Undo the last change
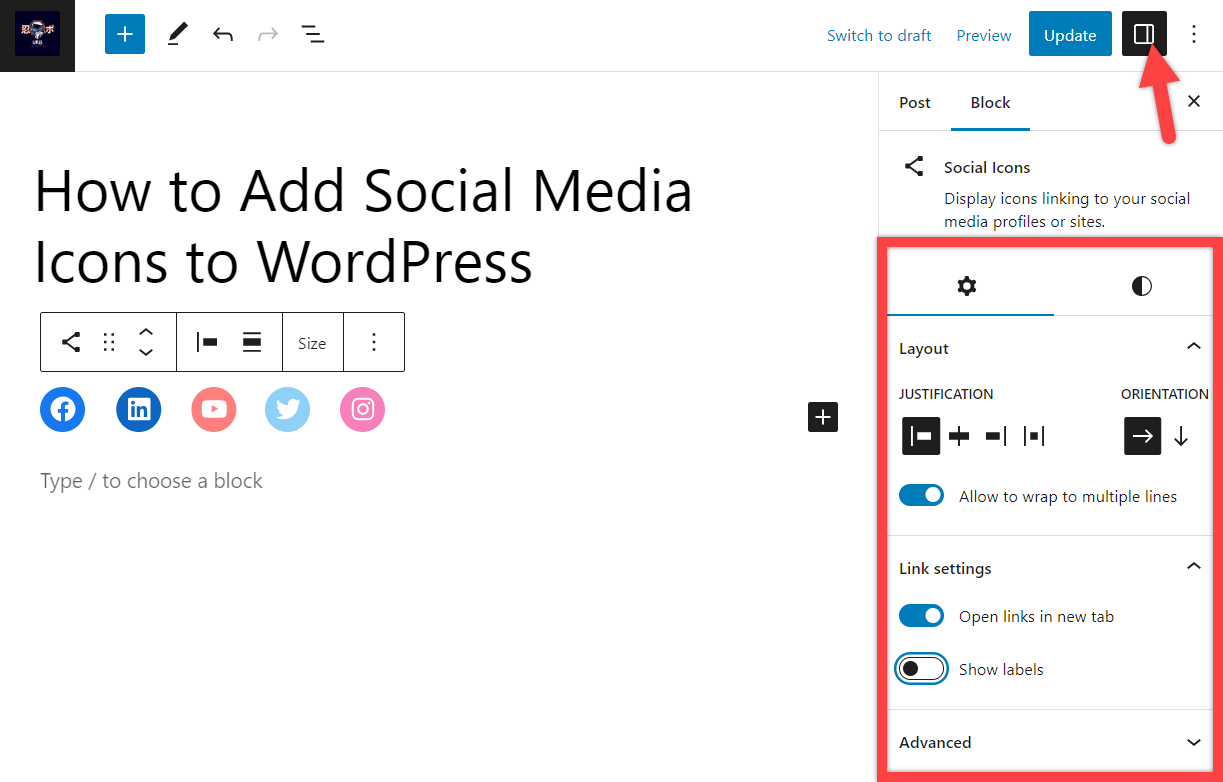1223x782 pixels. point(223,35)
